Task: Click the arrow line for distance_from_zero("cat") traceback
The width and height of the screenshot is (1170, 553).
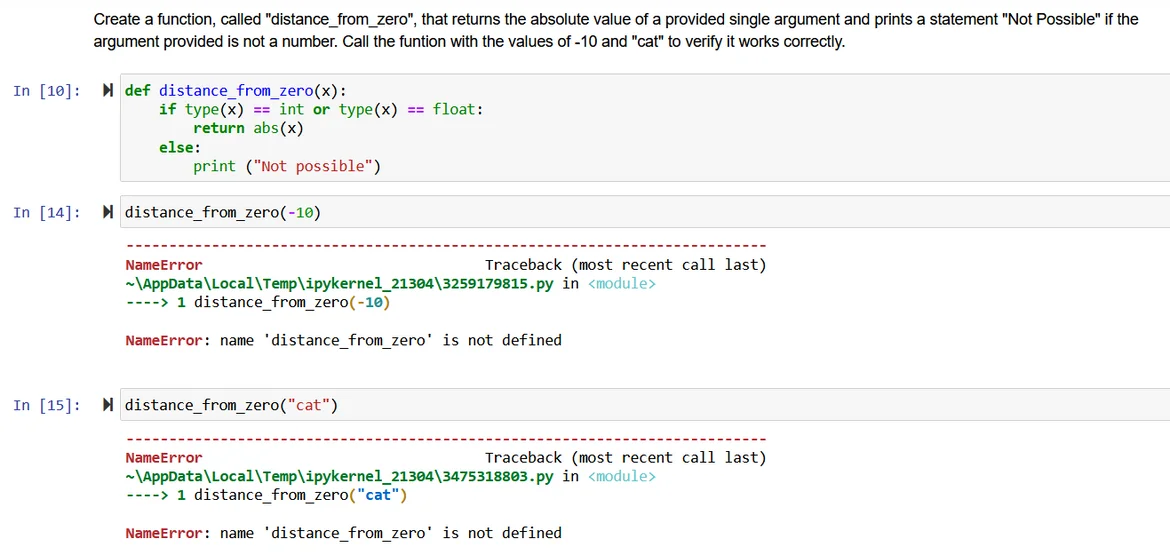Action: pyautogui.click(x=266, y=495)
